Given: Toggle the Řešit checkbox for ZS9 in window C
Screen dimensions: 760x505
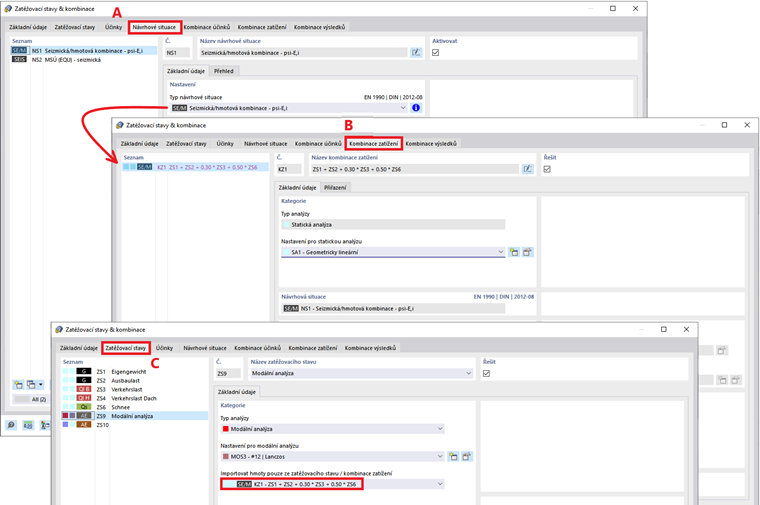Looking at the screenshot, I should tap(487, 373).
